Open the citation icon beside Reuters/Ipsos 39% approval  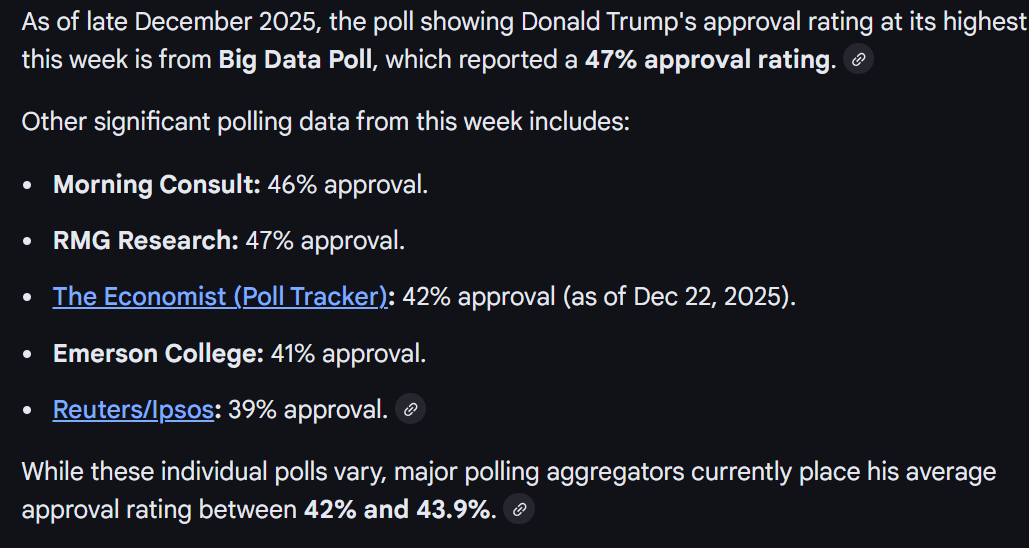[410, 409]
